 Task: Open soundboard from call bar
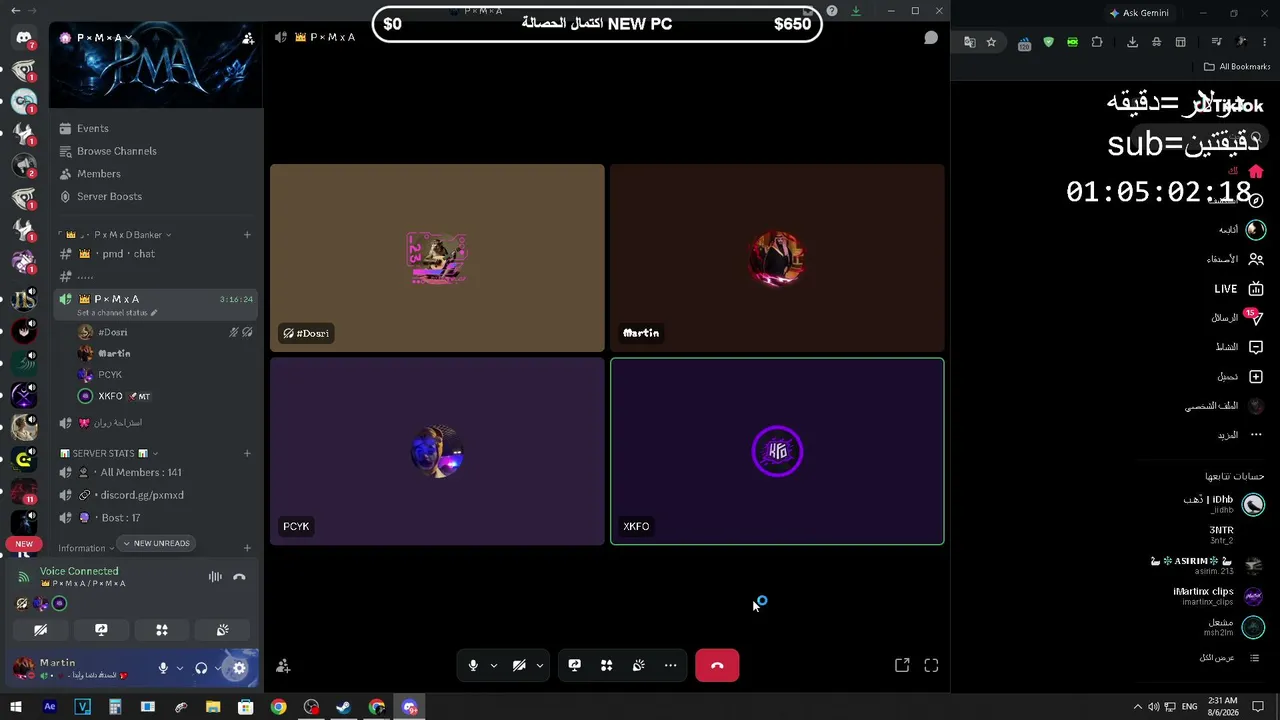(x=639, y=666)
